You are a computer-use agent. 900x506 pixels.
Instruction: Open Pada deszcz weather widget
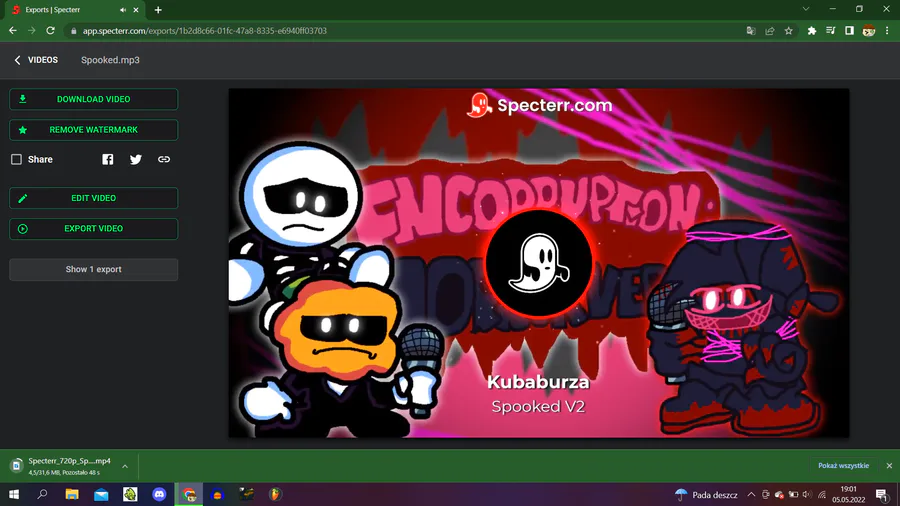pos(706,495)
